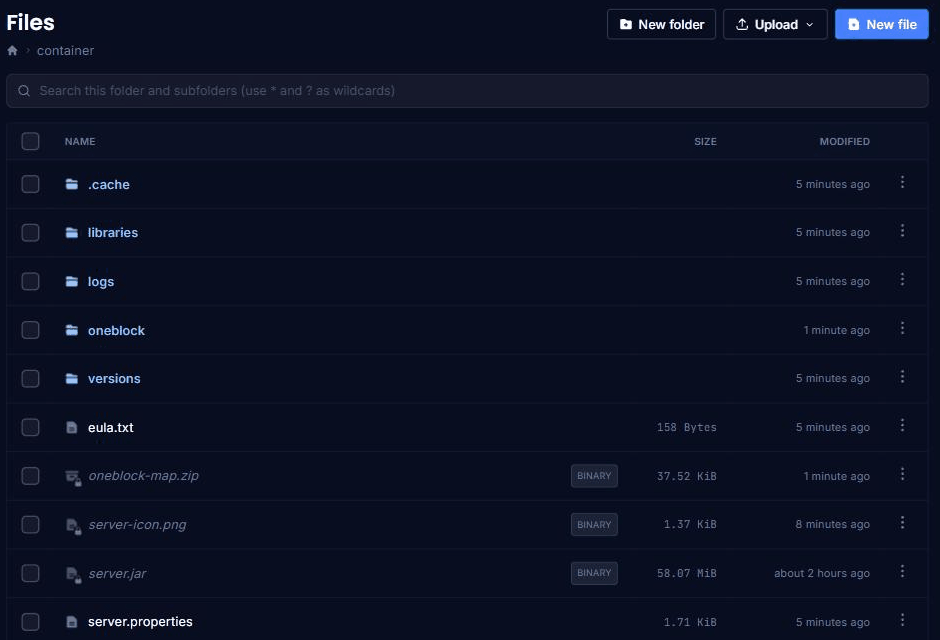Open the options menu for libraries
Viewport: 940px width, 640px height.
[902, 231]
